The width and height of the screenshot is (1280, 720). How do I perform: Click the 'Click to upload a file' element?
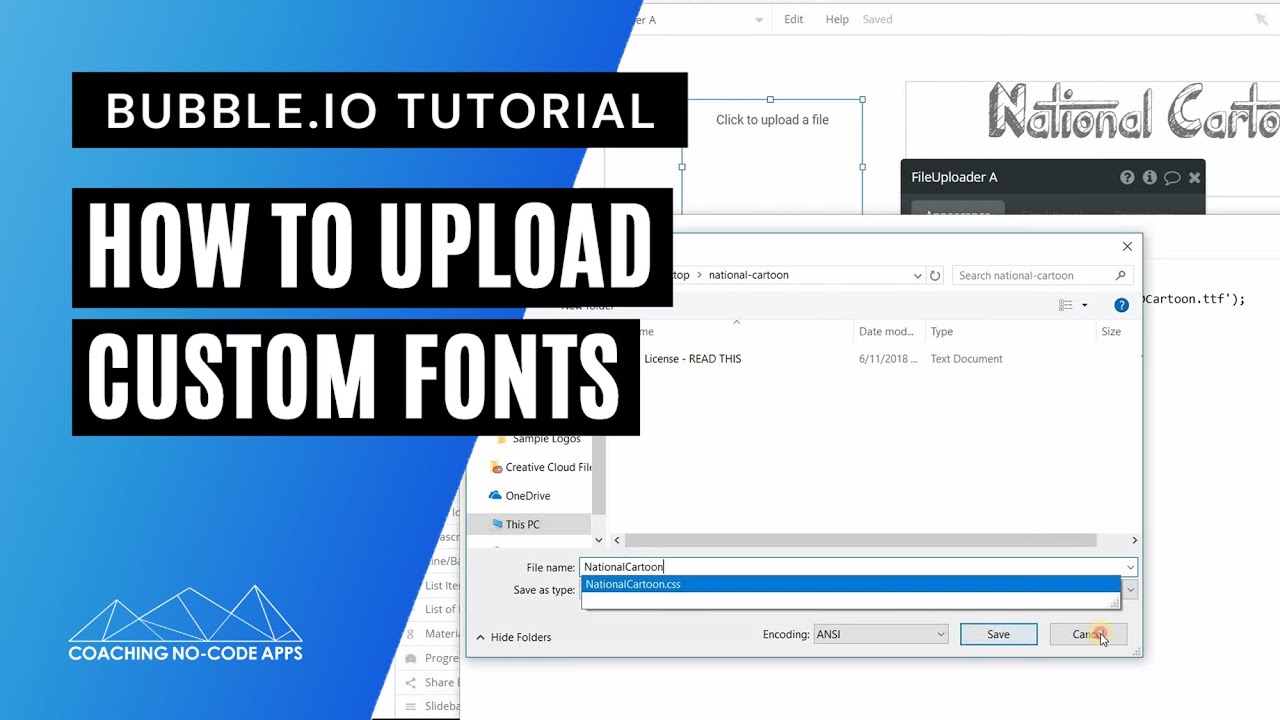point(772,120)
